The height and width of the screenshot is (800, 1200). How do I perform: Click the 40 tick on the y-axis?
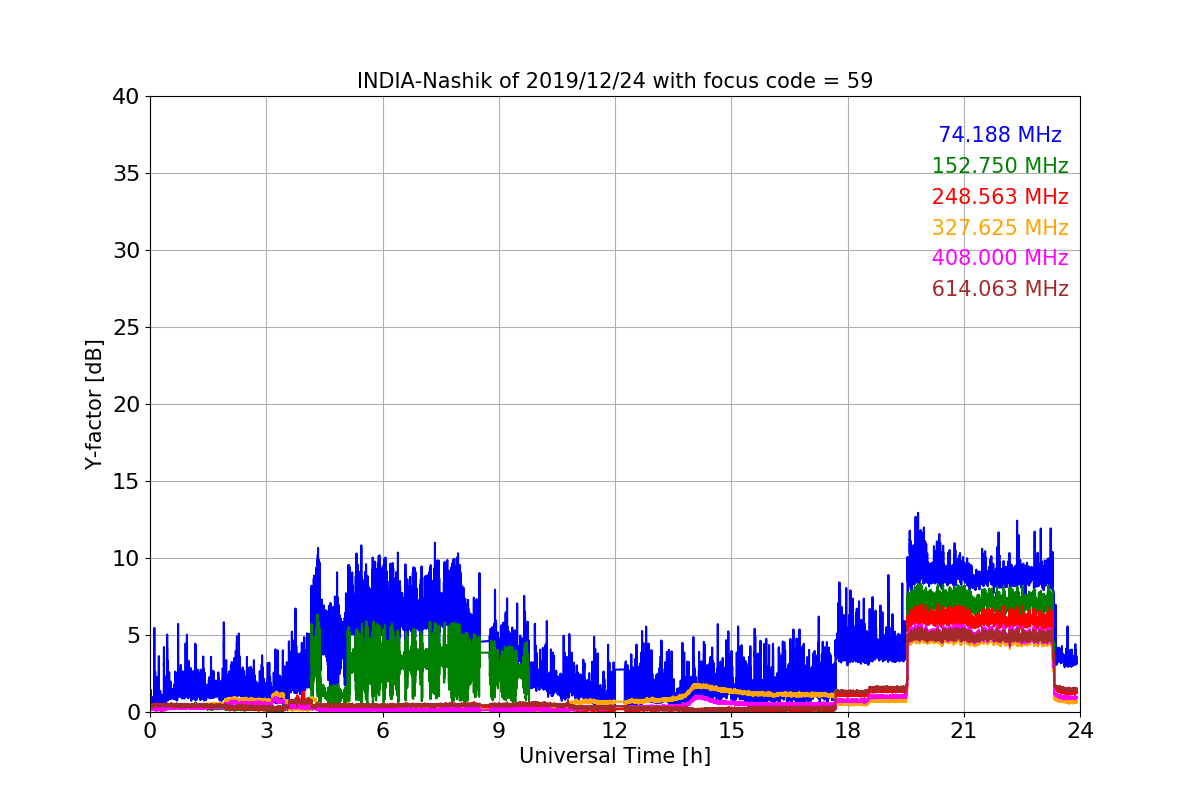point(126,97)
